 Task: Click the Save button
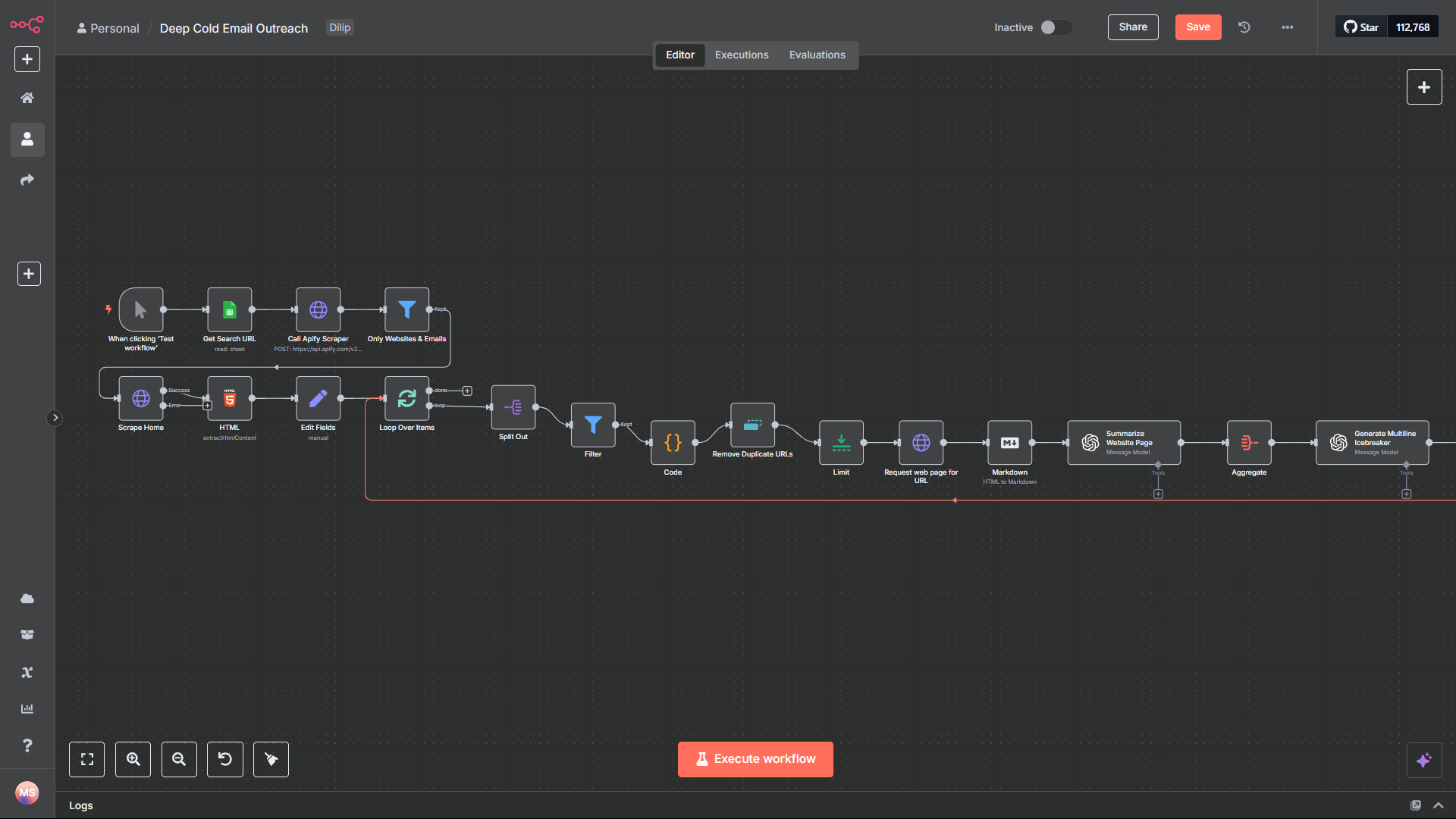point(1197,27)
